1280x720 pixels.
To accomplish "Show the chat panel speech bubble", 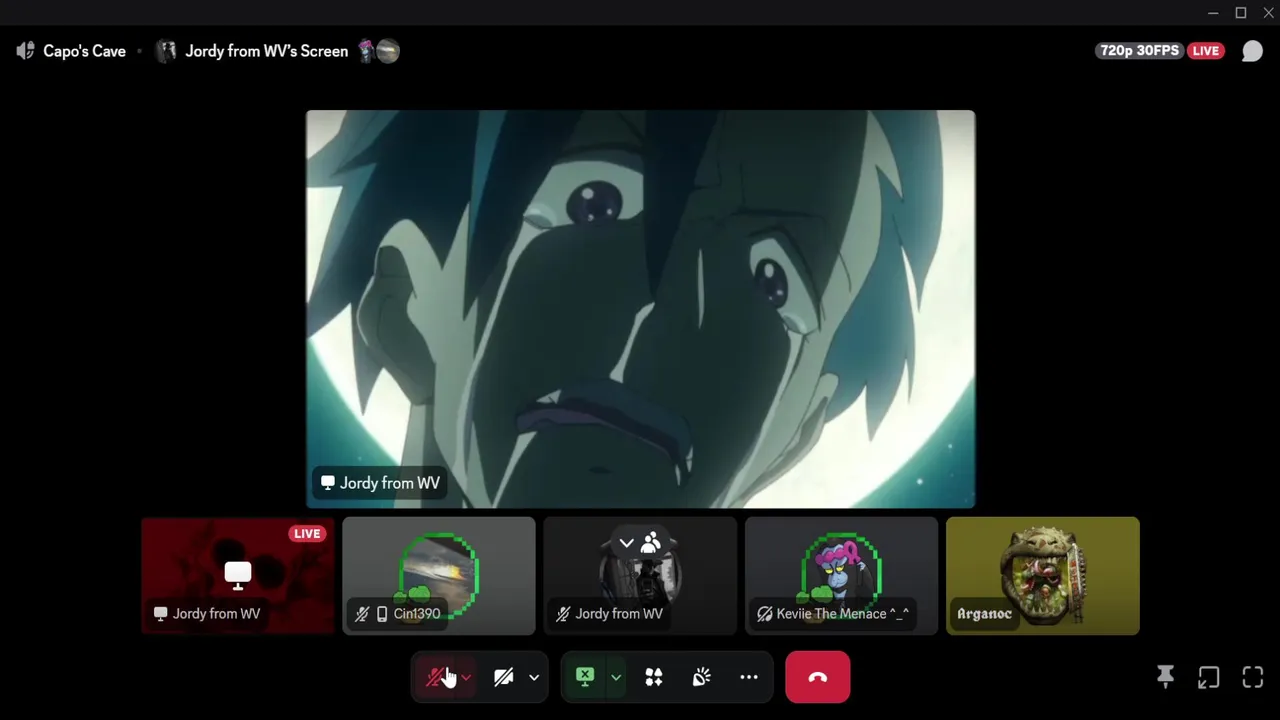I will [x=1252, y=51].
